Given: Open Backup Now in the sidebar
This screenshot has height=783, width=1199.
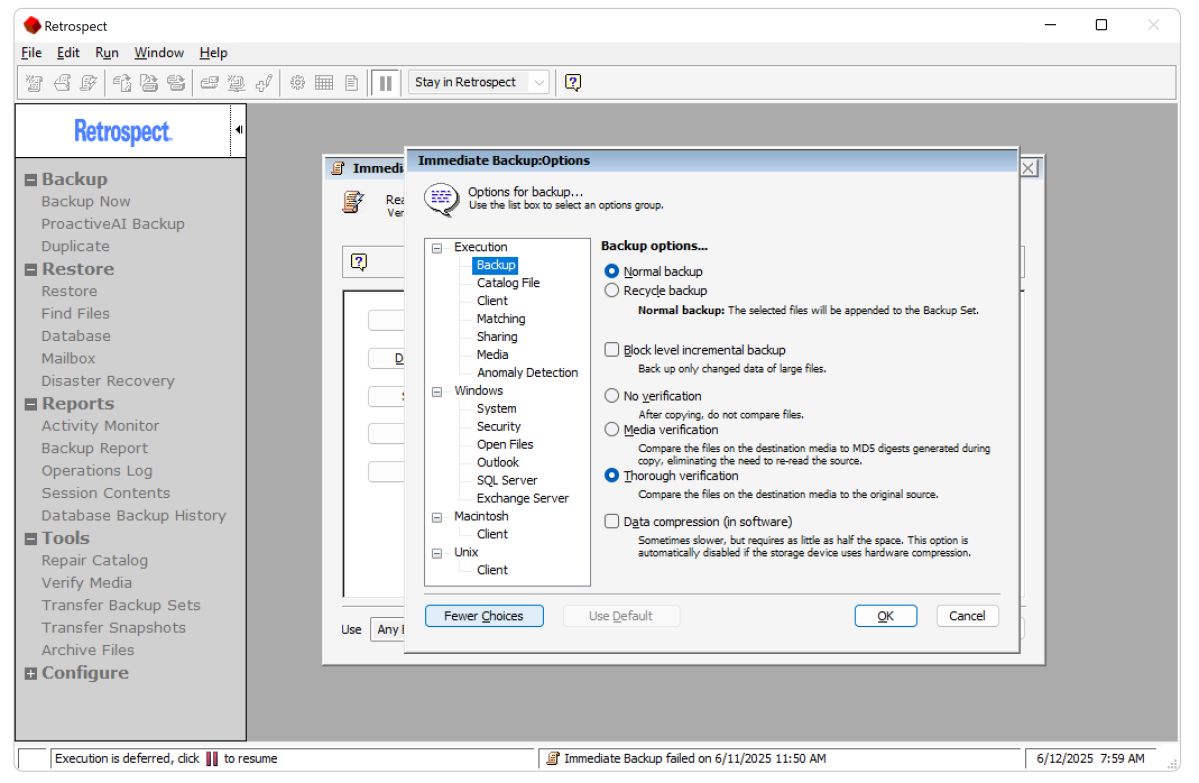Looking at the screenshot, I should 86,202.
